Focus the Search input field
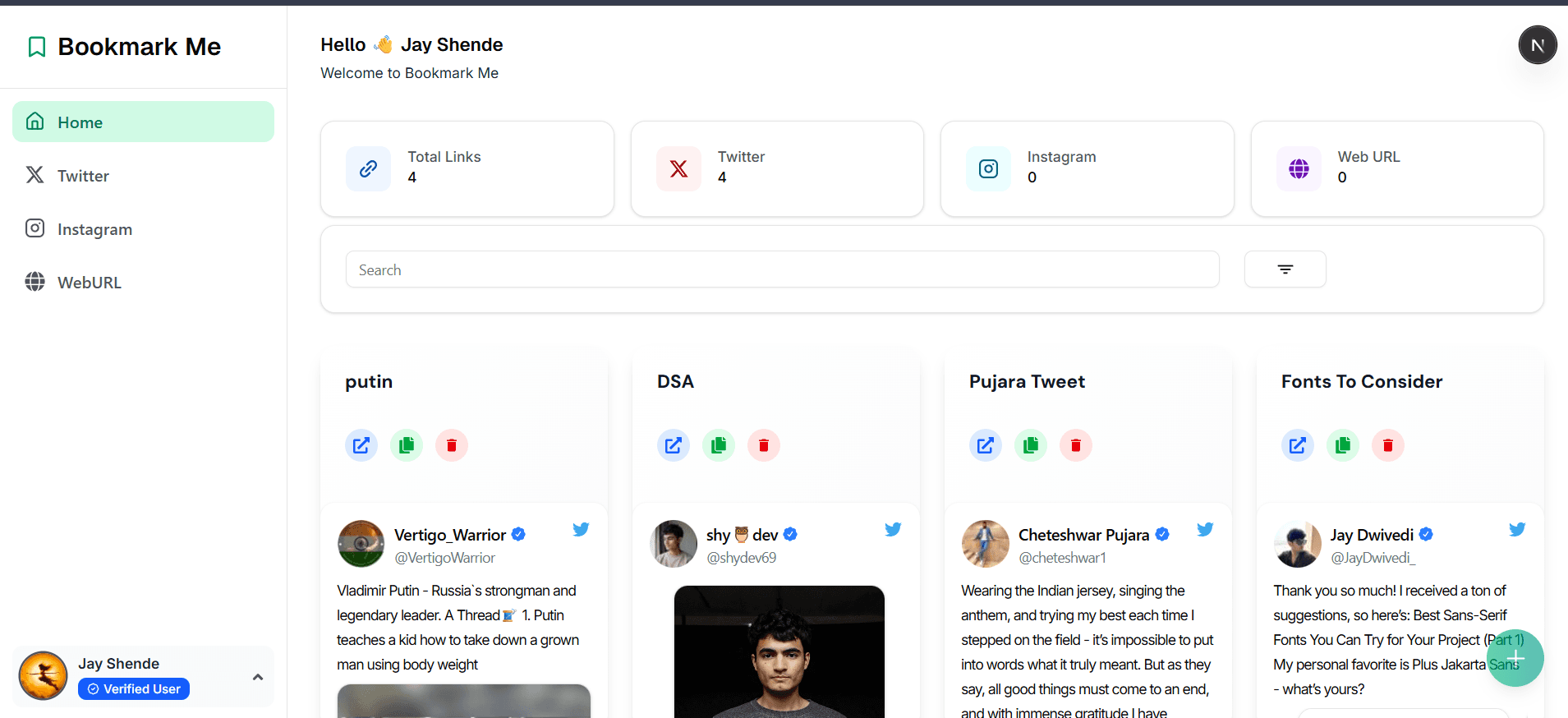 click(x=782, y=269)
